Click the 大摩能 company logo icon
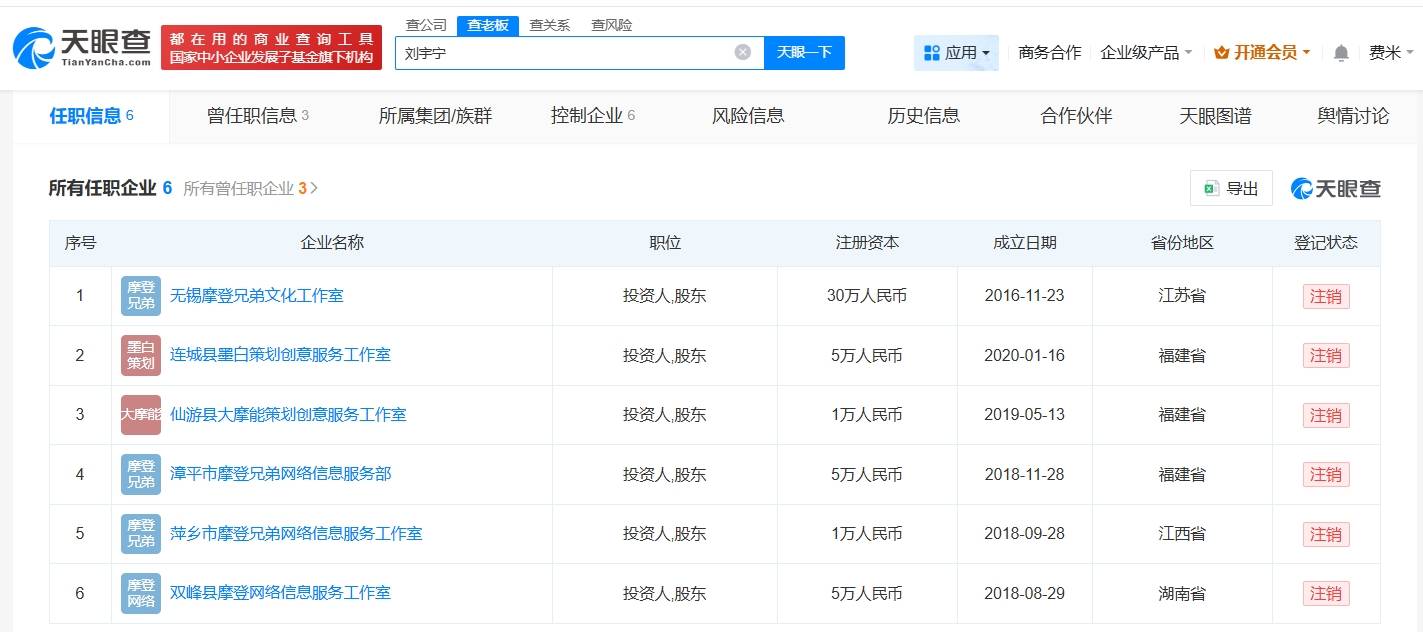The height and width of the screenshot is (632, 1423). click(x=140, y=414)
